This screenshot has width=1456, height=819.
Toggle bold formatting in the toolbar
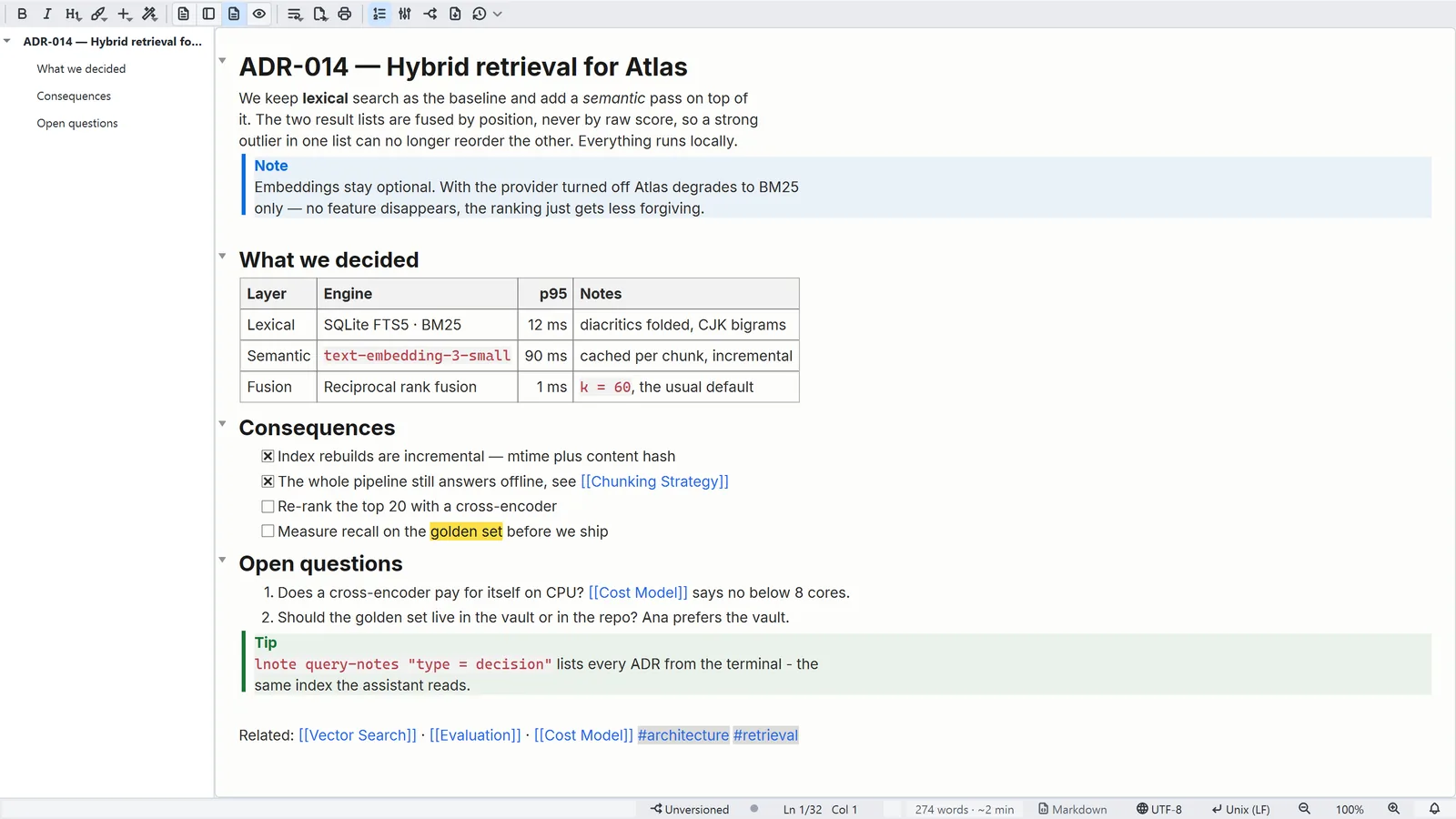pos(22,14)
